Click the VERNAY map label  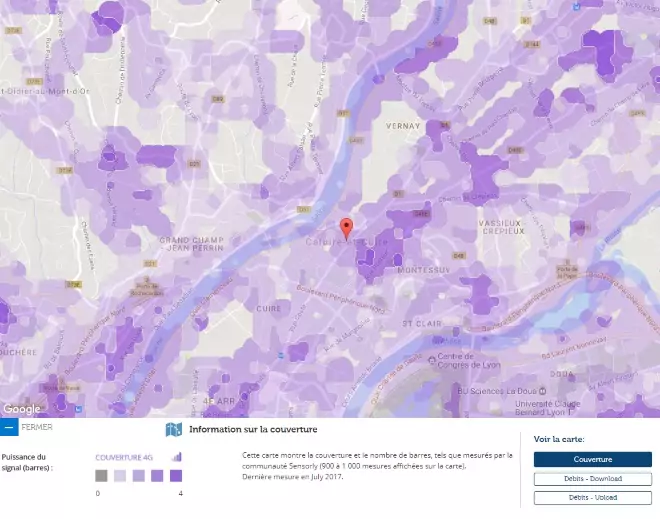[403, 126]
